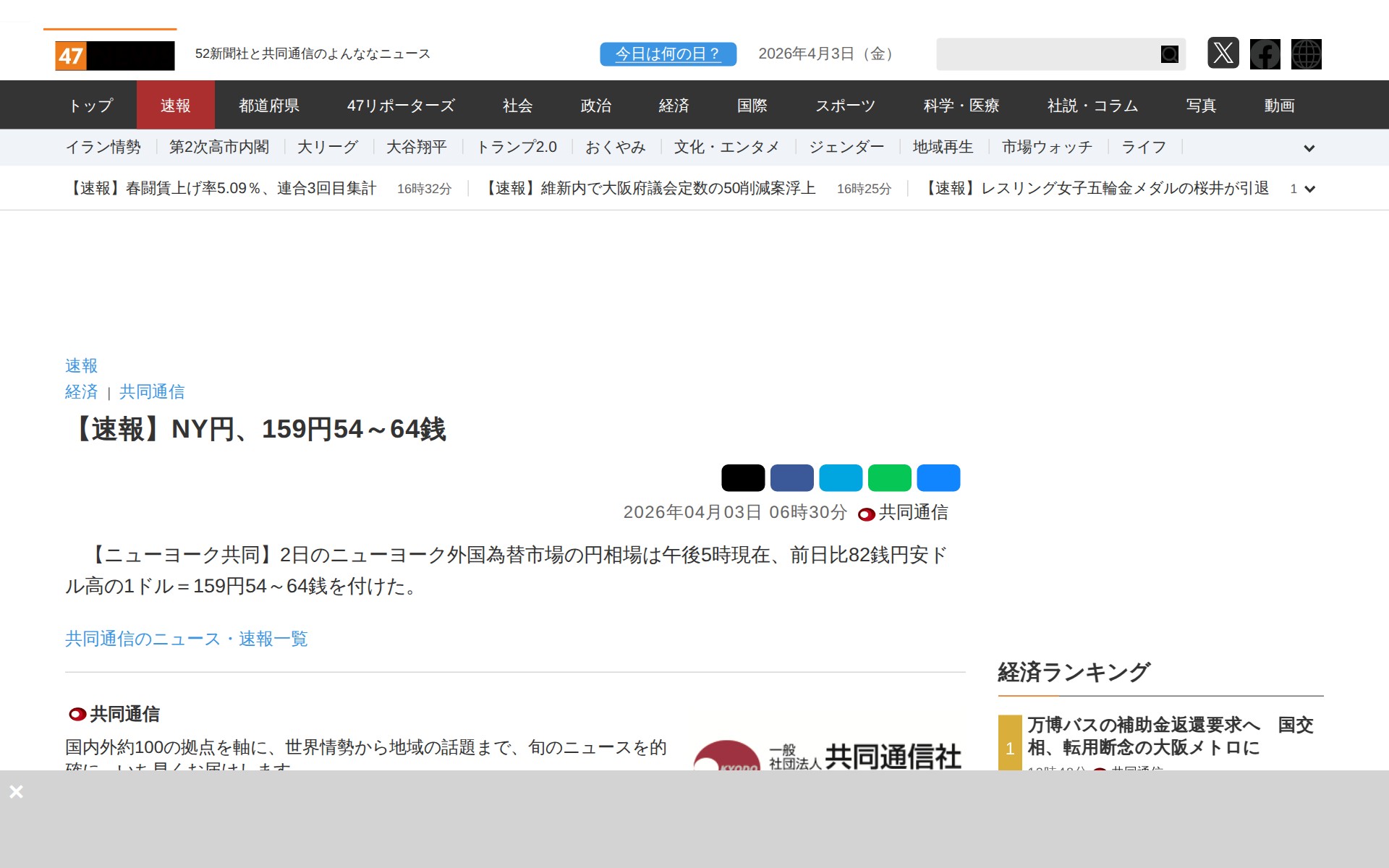Click the 大谷翔平 topic link
Image resolution: width=1389 pixels, height=868 pixels.
(416, 148)
